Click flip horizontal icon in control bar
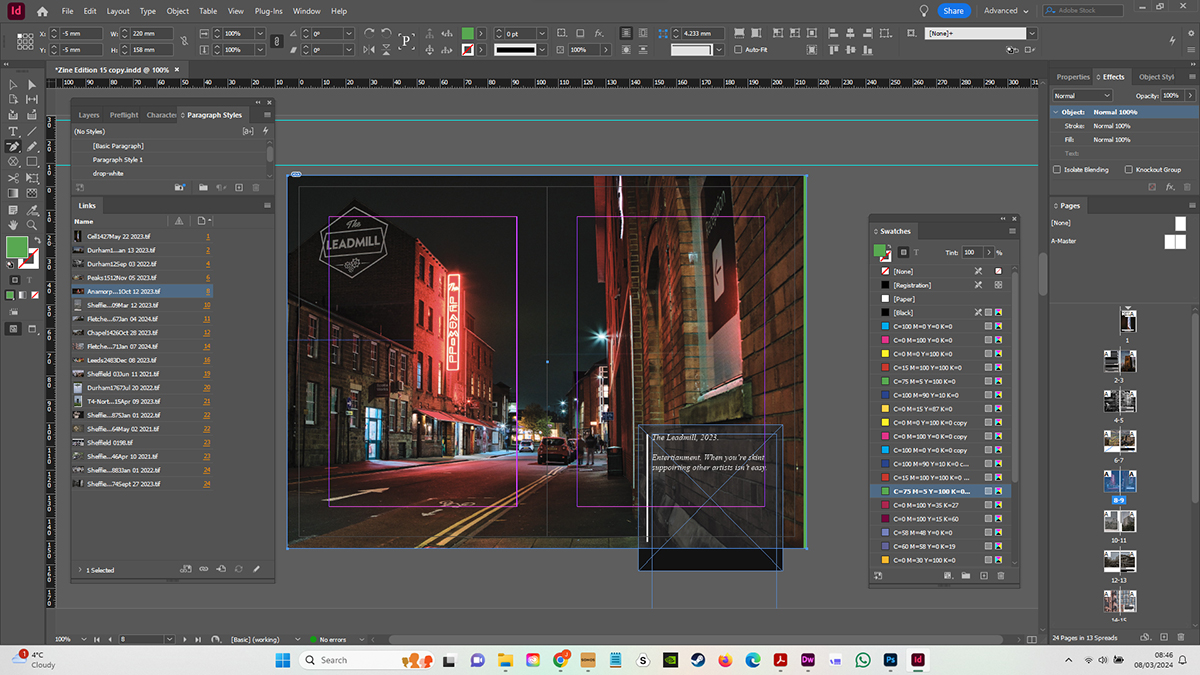 click(369, 50)
